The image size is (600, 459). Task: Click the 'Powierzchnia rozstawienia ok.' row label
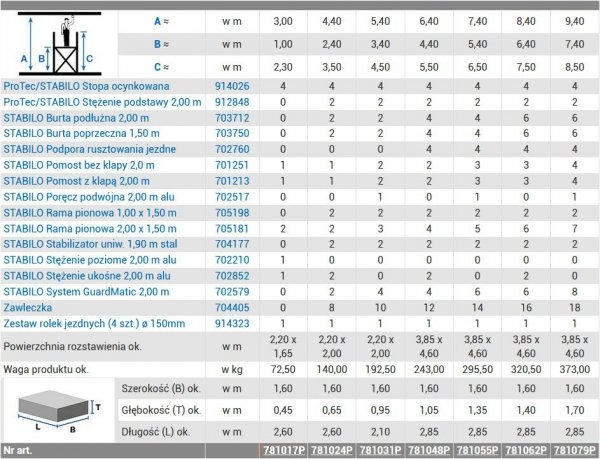(73, 347)
